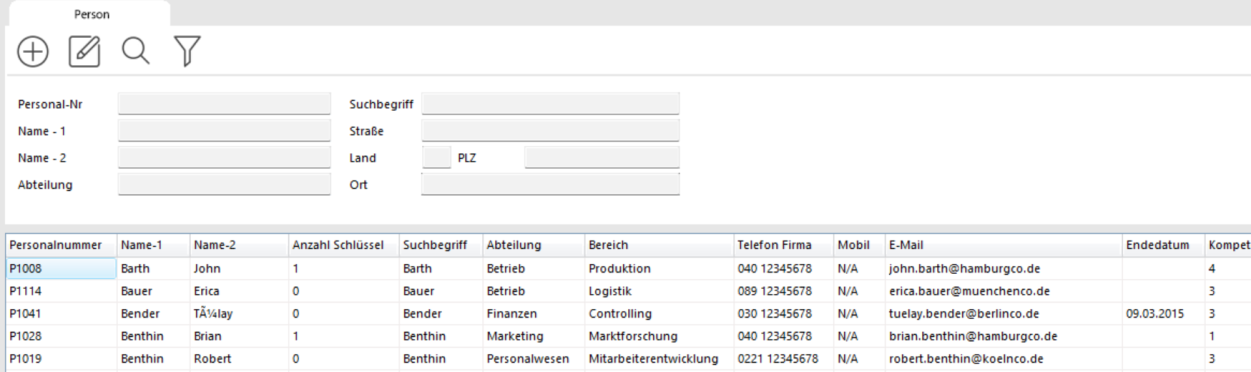The height and width of the screenshot is (372, 1251).
Task: Focus the PLZ input field
Action: [x=602, y=158]
